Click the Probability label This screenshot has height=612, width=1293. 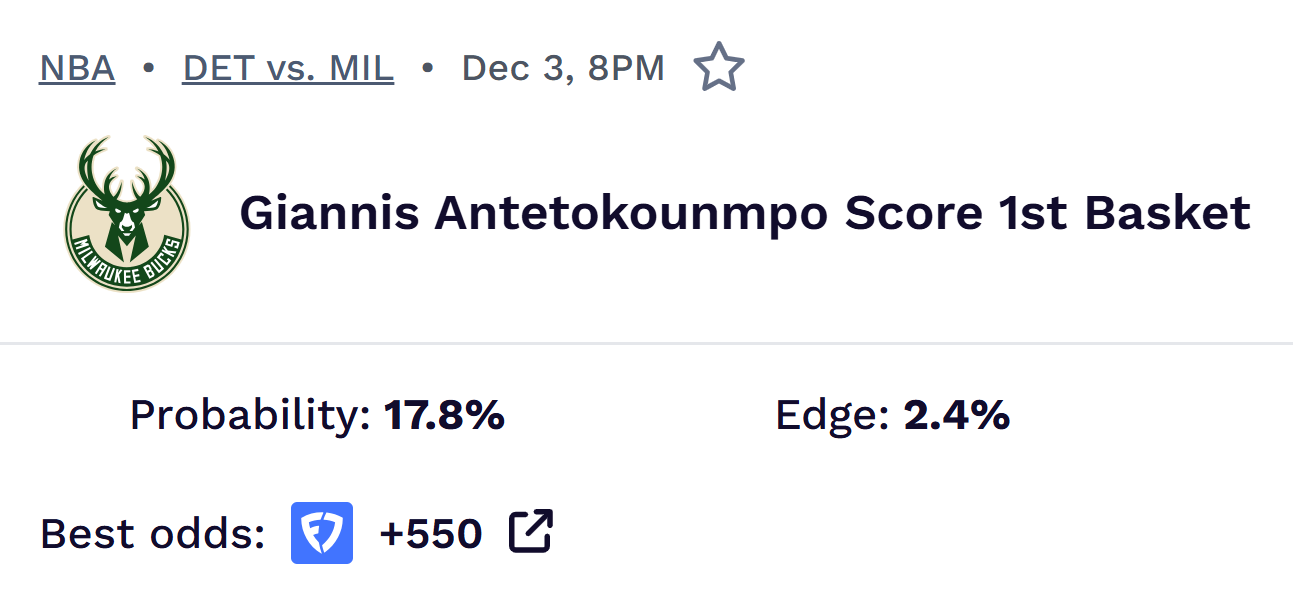tap(250, 415)
